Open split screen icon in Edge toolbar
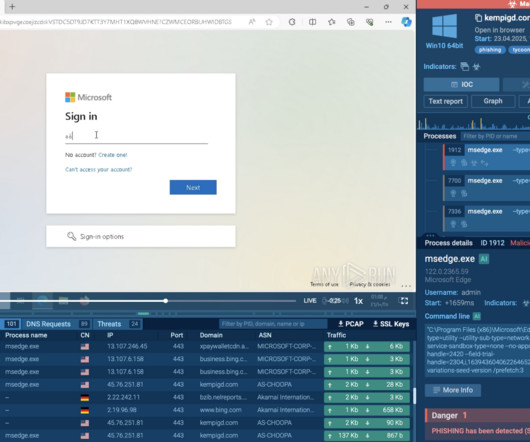Screen dimensions: 530x442 312,22
